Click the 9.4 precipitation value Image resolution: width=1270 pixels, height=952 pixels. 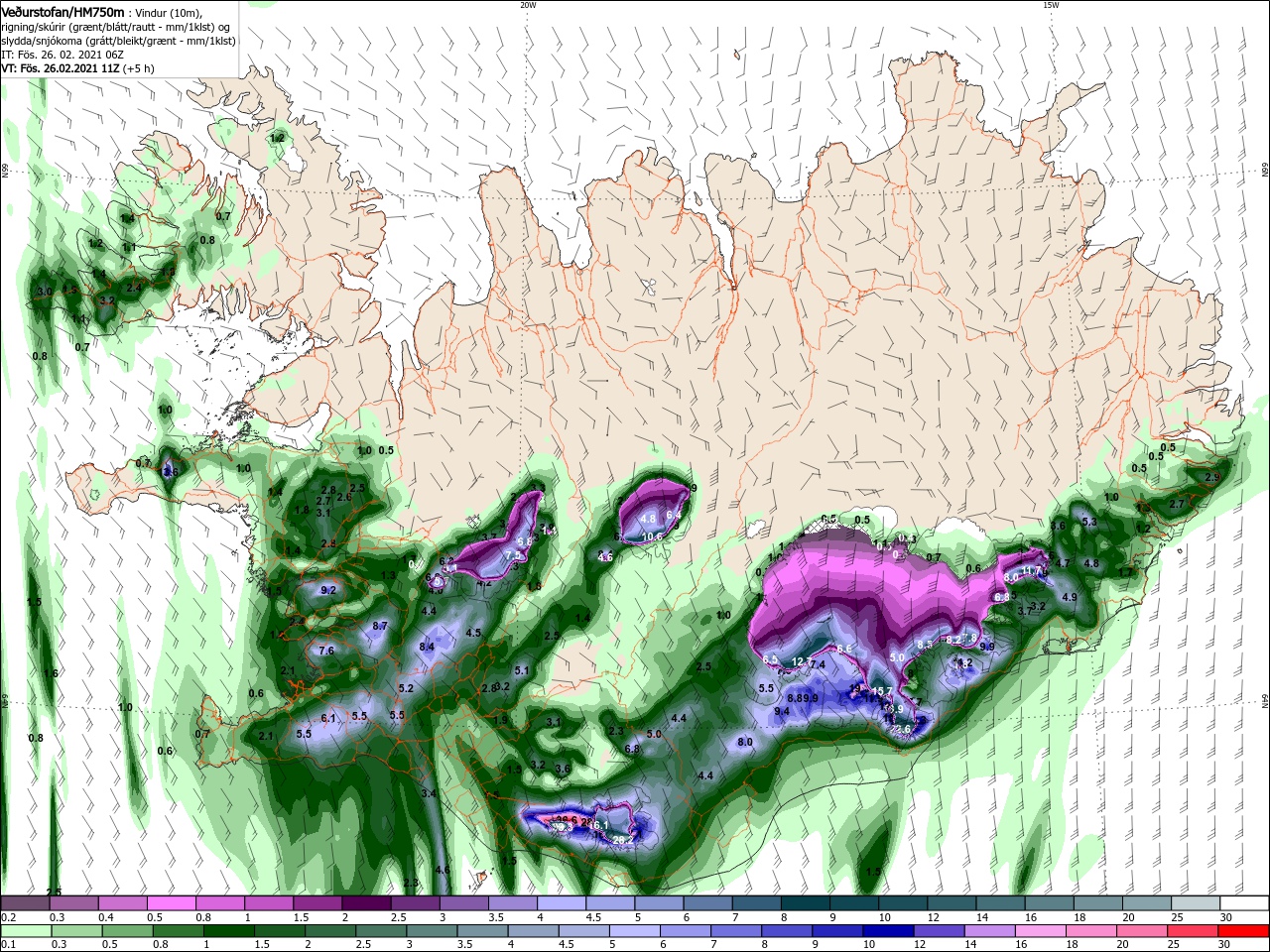point(782,711)
